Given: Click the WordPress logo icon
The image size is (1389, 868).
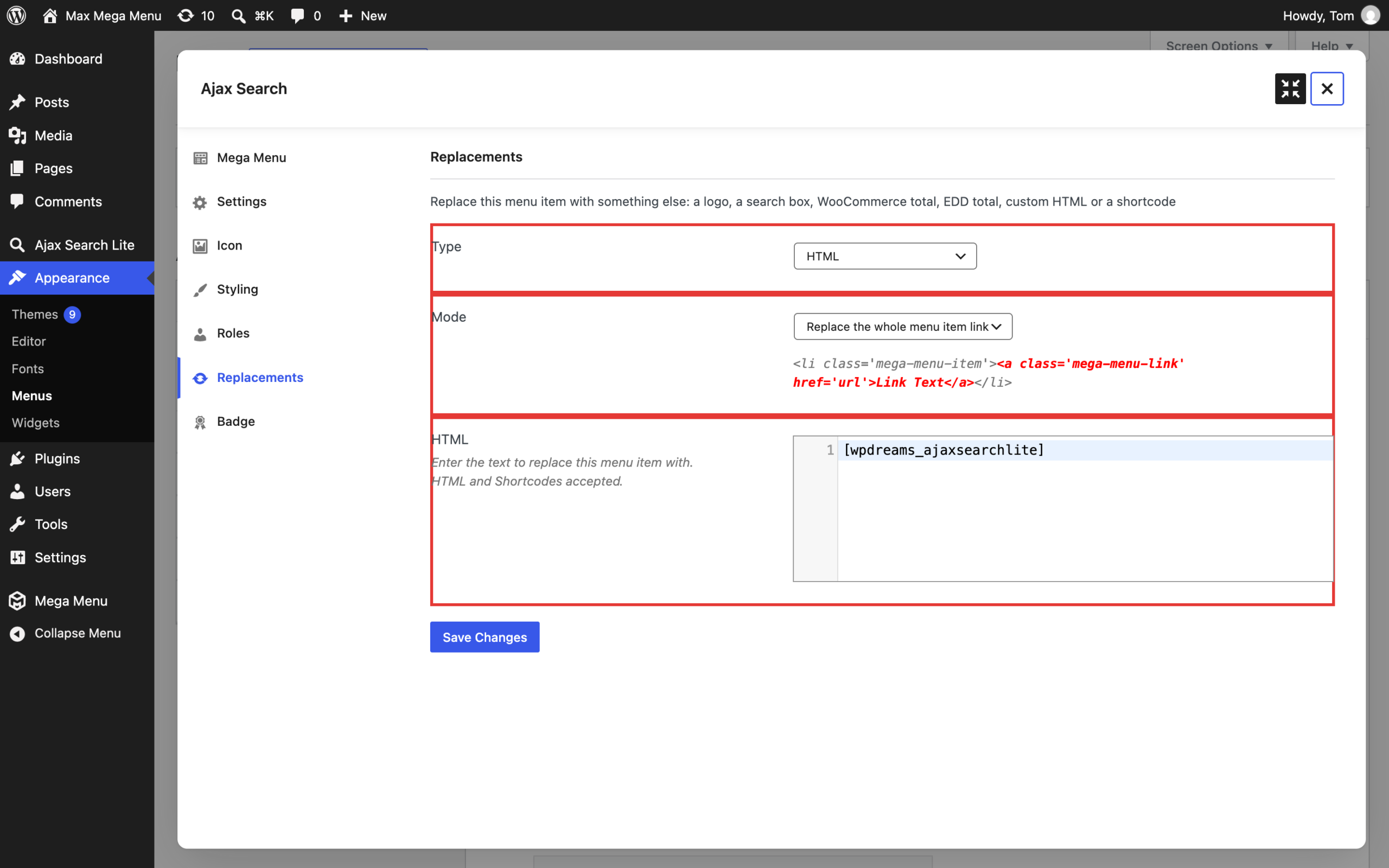Looking at the screenshot, I should coord(17,16).
